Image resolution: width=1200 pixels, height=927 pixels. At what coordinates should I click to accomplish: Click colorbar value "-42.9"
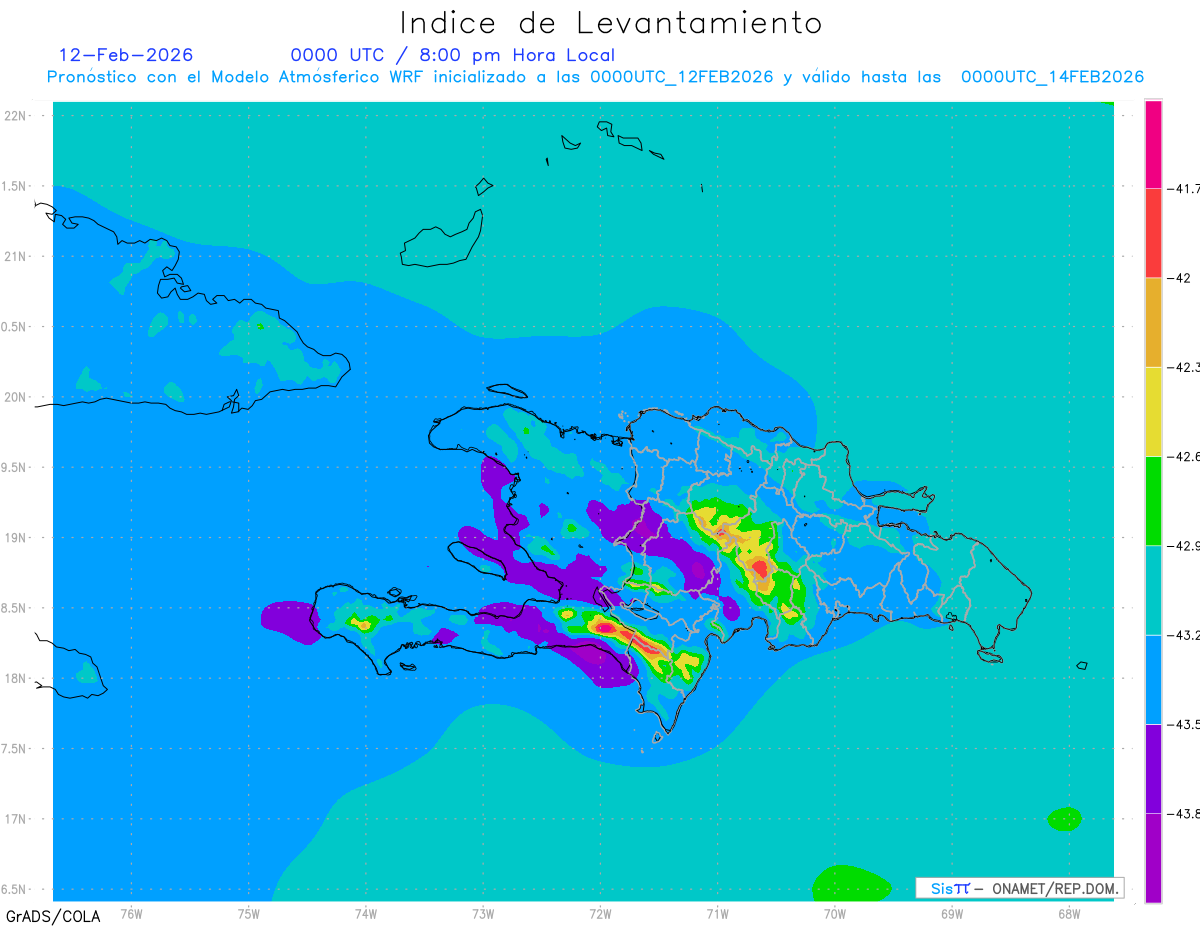tap(1183, 546)
